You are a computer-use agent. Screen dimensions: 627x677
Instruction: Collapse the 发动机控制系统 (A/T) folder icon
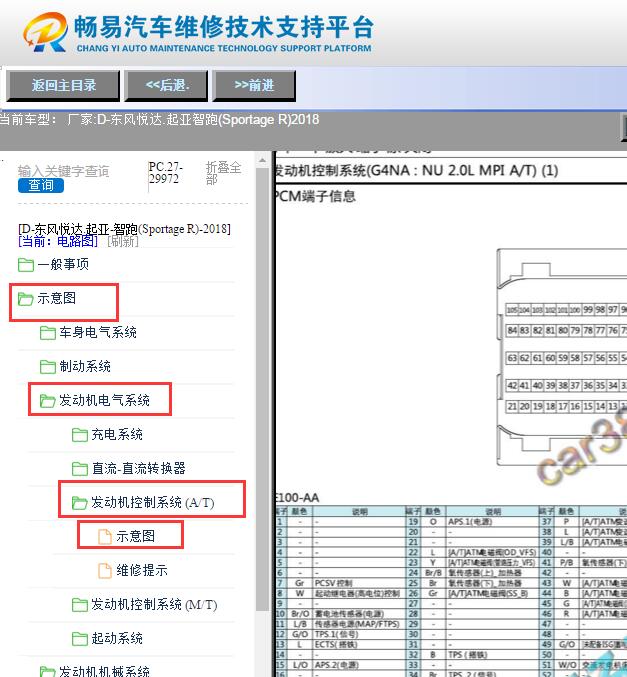(x=79, y=503)
